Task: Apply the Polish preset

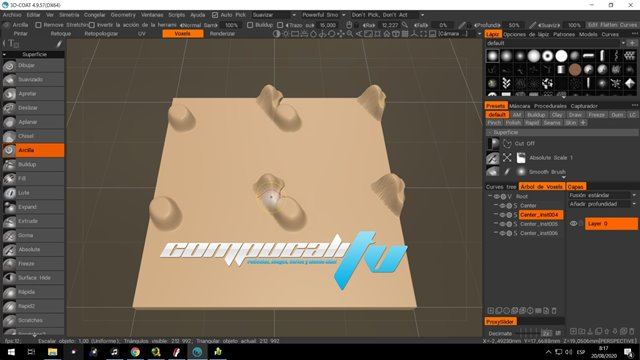Action: click(513, 123)
